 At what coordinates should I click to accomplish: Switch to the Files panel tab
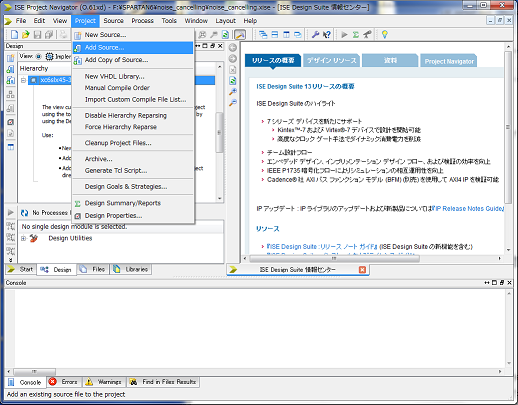[93, 269]
